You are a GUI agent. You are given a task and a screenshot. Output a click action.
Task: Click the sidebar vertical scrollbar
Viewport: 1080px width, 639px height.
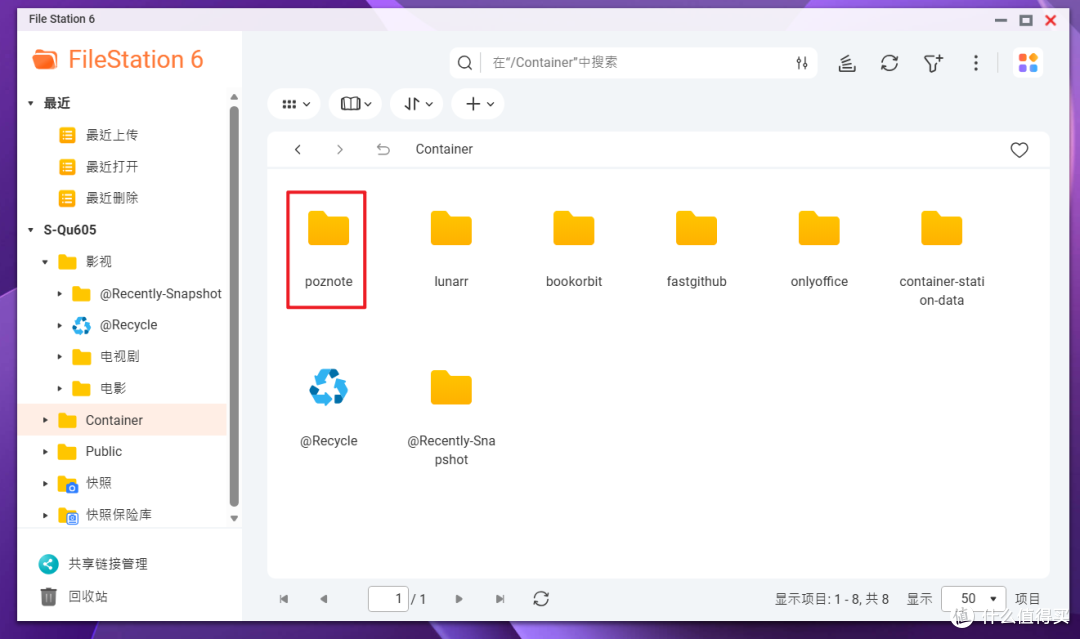pyautogui.click(x=234, y=306)
